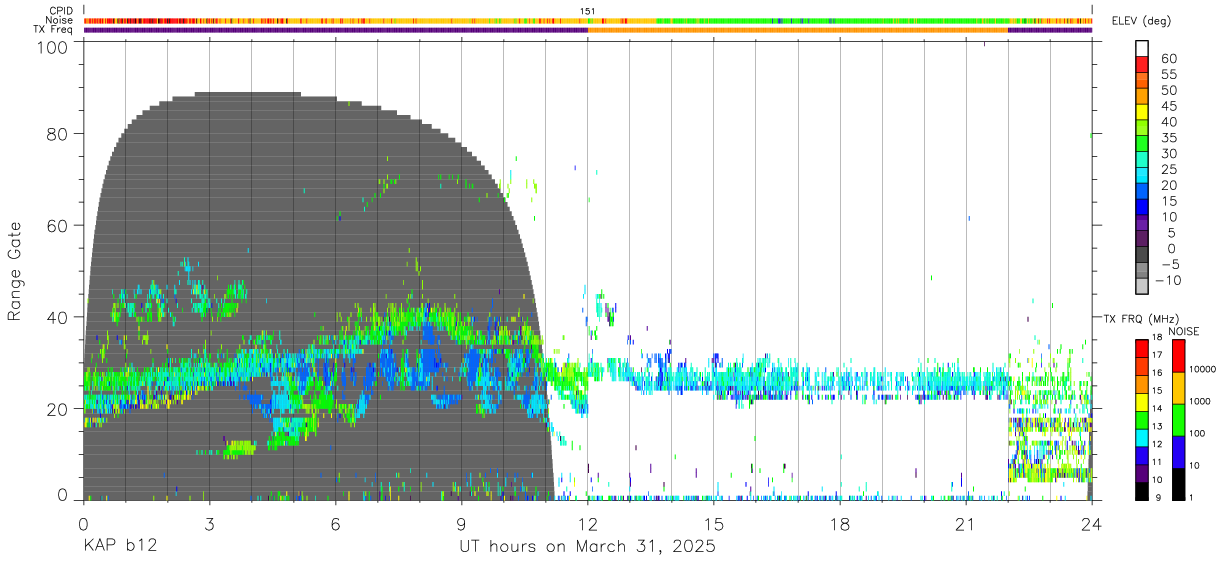
Task: Pick the yellow TX FRQ swatch between 14 and 15
Action: pos(1141,401)
